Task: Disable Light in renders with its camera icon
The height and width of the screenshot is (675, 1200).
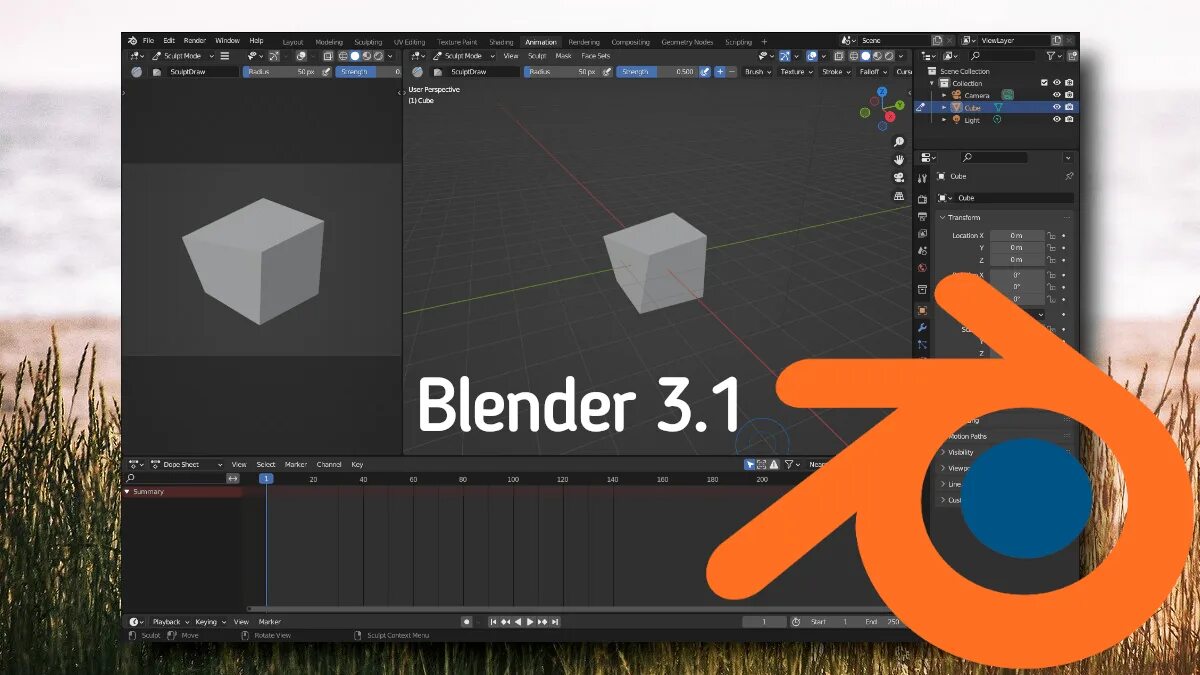Action: coord(1069,120)
